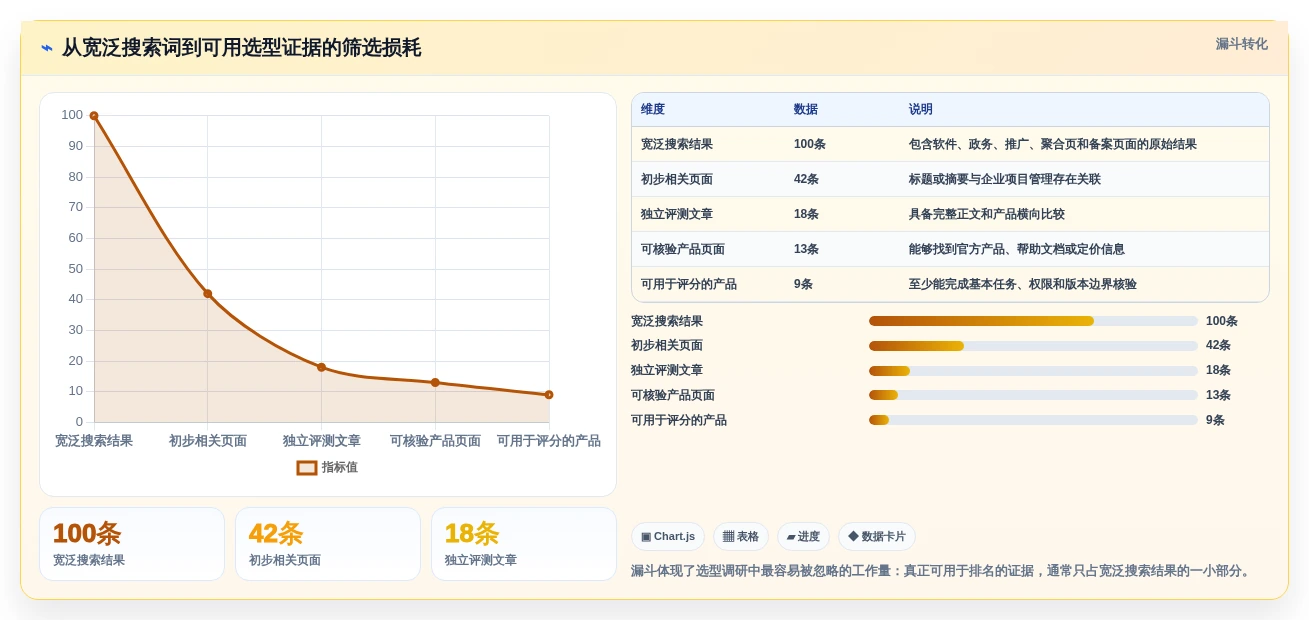Screen dimensions: 1309x620
Task: Click x-axis label 宽泛搜索结果 under chart
Action: tap(94, 441)
